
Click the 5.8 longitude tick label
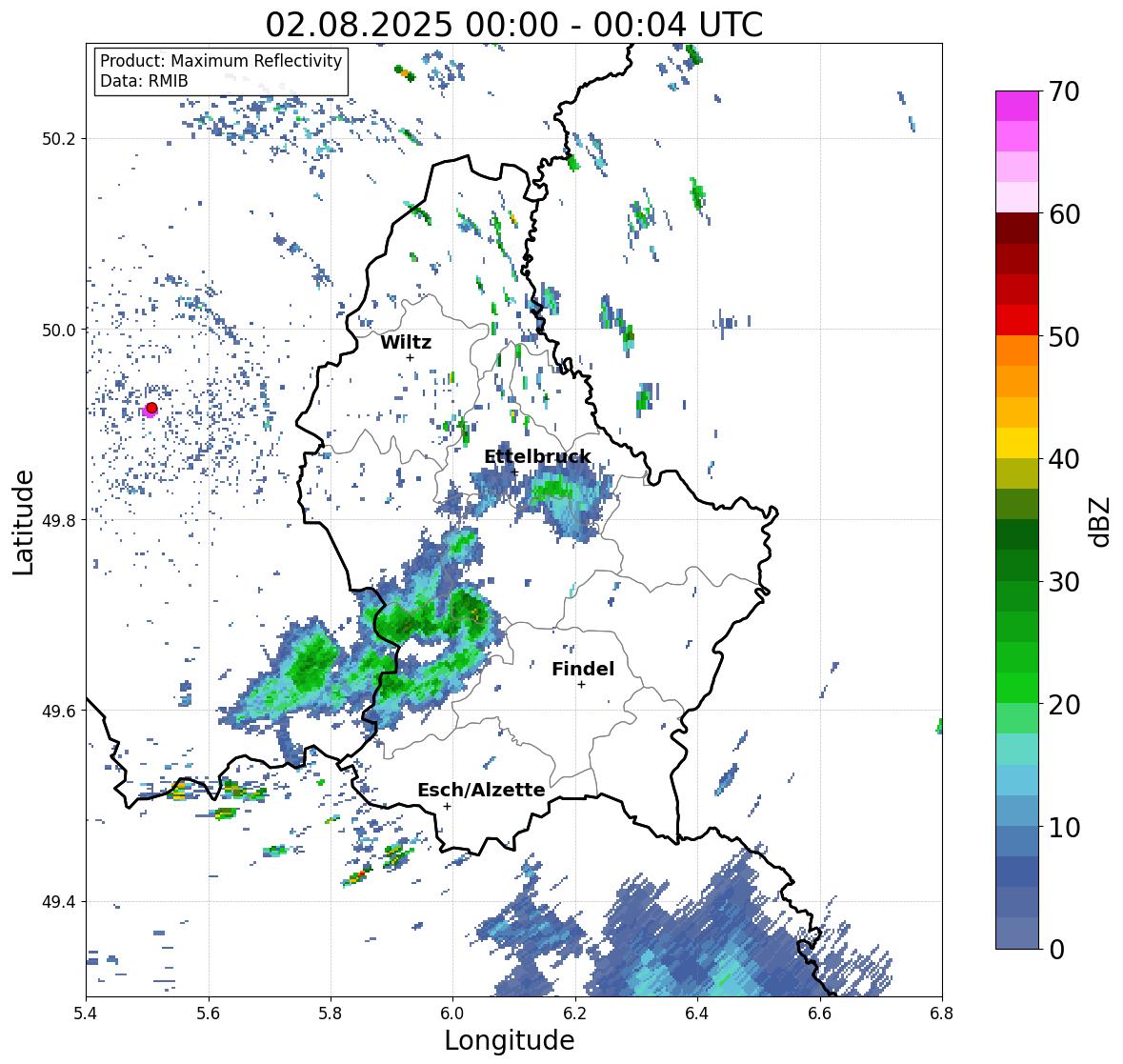331,1014
